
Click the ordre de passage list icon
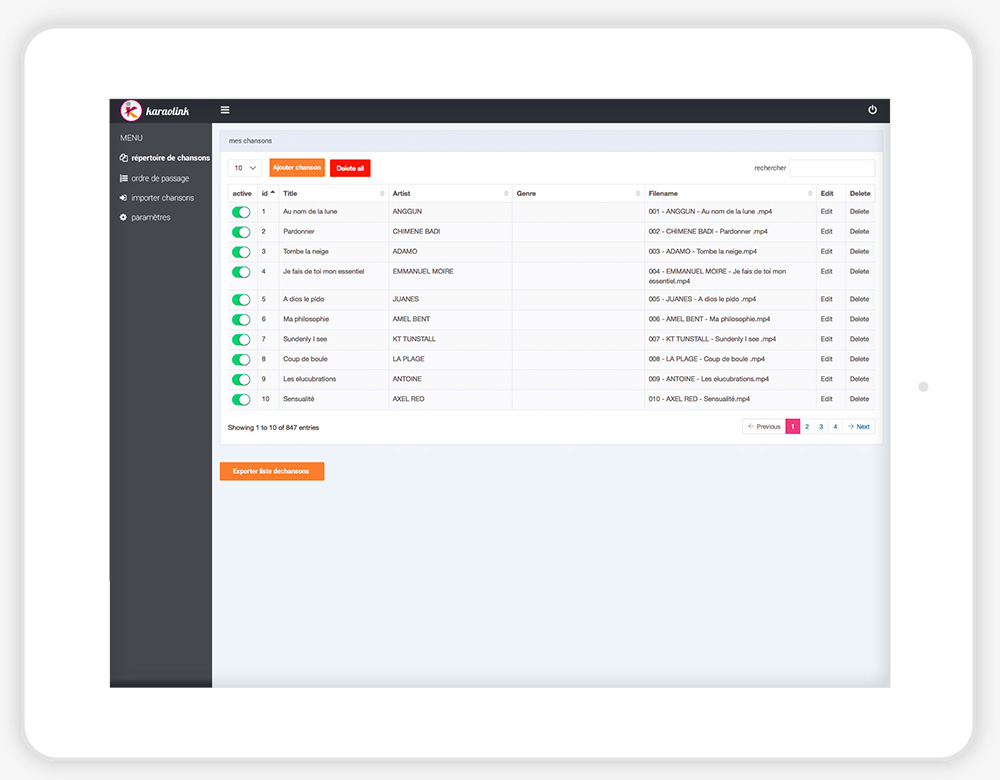tap(124, 178)
